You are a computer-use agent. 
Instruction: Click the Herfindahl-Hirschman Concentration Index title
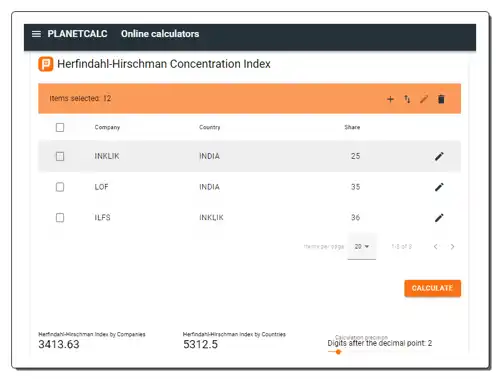[164, 64]
